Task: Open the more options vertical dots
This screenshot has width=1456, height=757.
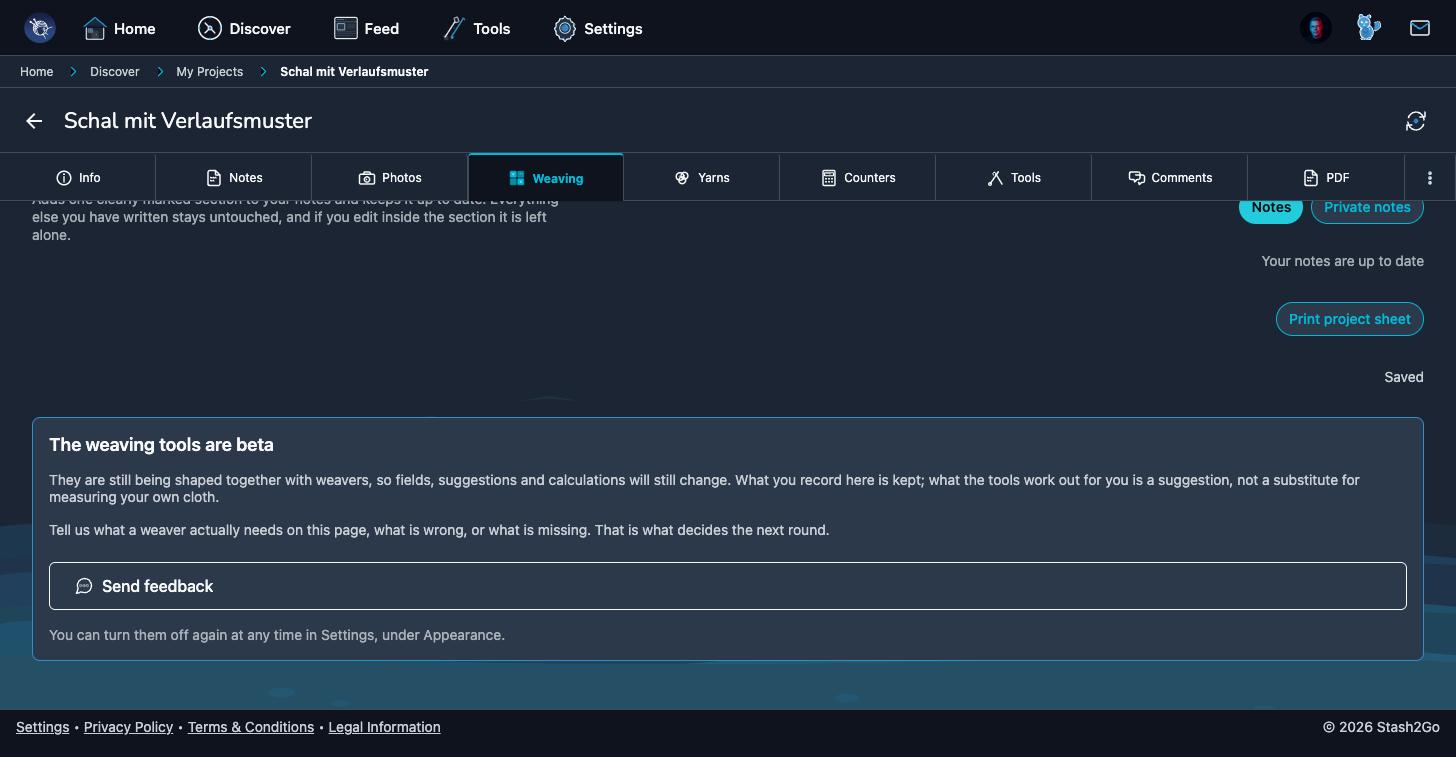Action: pos(1430,178)
